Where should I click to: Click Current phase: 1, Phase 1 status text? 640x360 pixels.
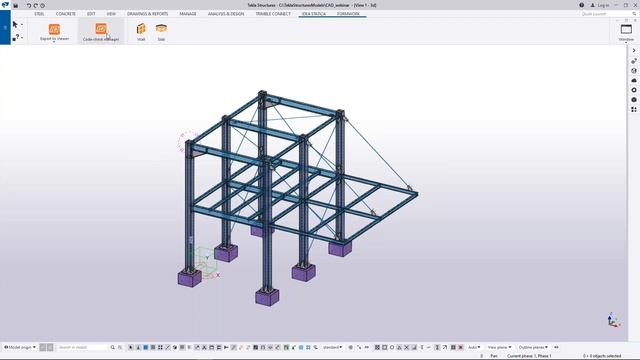tap(529, 356)
